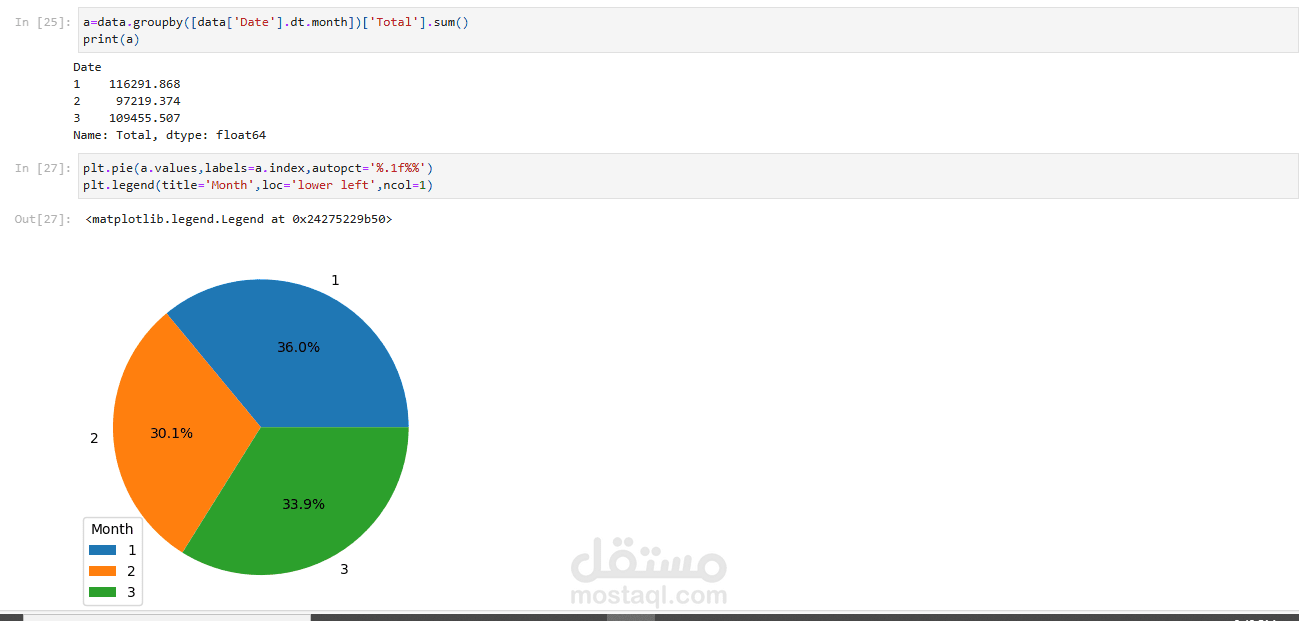Screen dimensions: 1299x621
Task: Click the groupby code line in cell 25
Action: 276,22
